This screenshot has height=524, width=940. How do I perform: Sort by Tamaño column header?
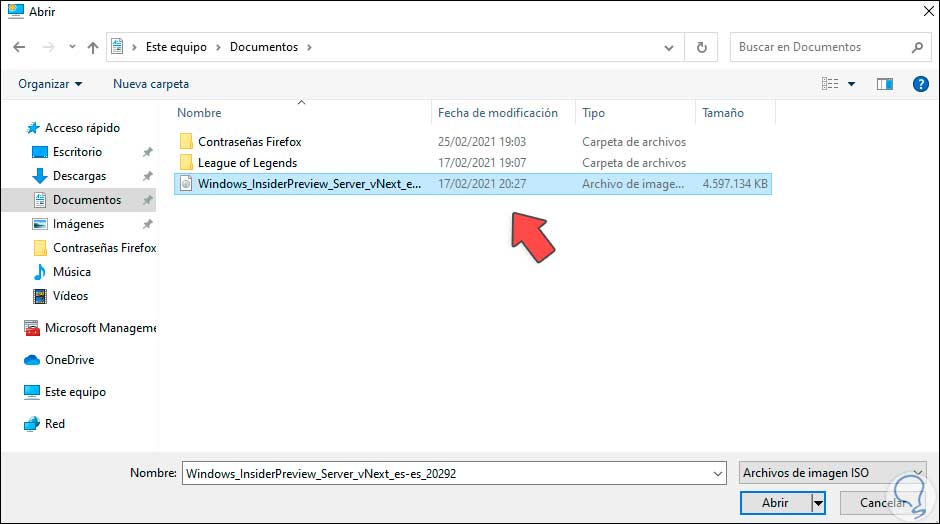(723, 113)
